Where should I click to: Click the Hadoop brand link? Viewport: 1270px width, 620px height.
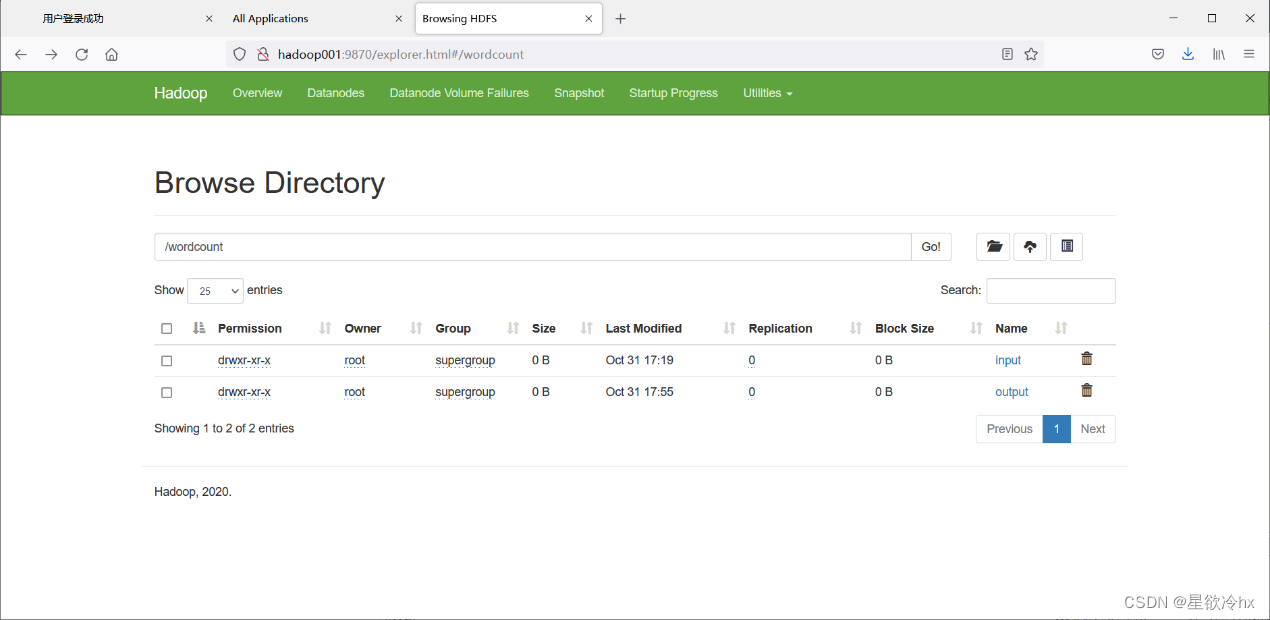click(x=180, y=93)
